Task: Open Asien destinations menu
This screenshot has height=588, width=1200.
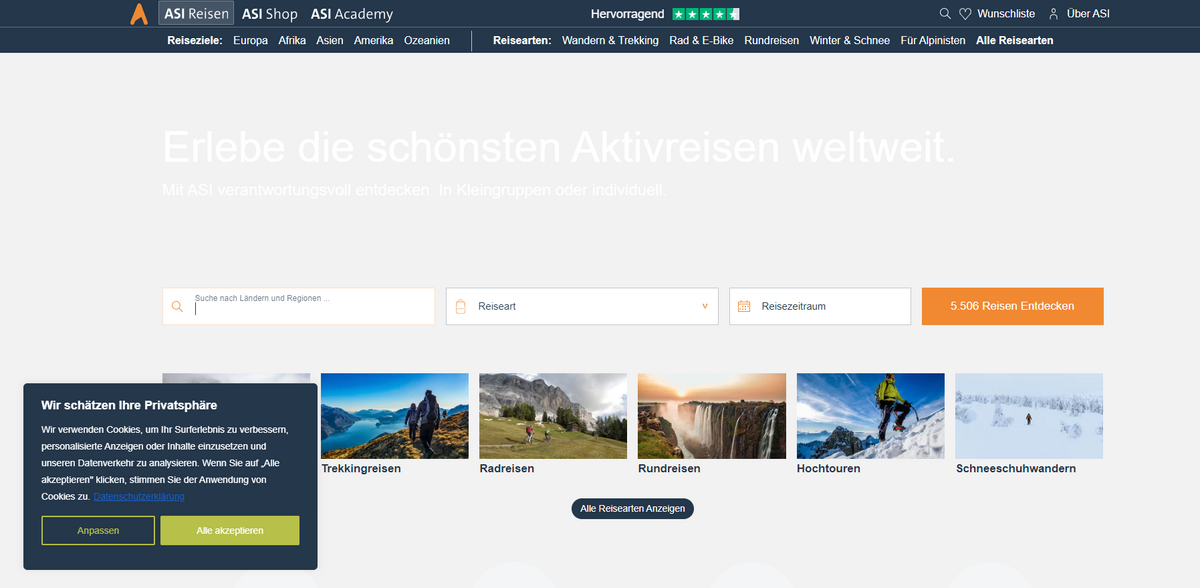Action: 330,41
